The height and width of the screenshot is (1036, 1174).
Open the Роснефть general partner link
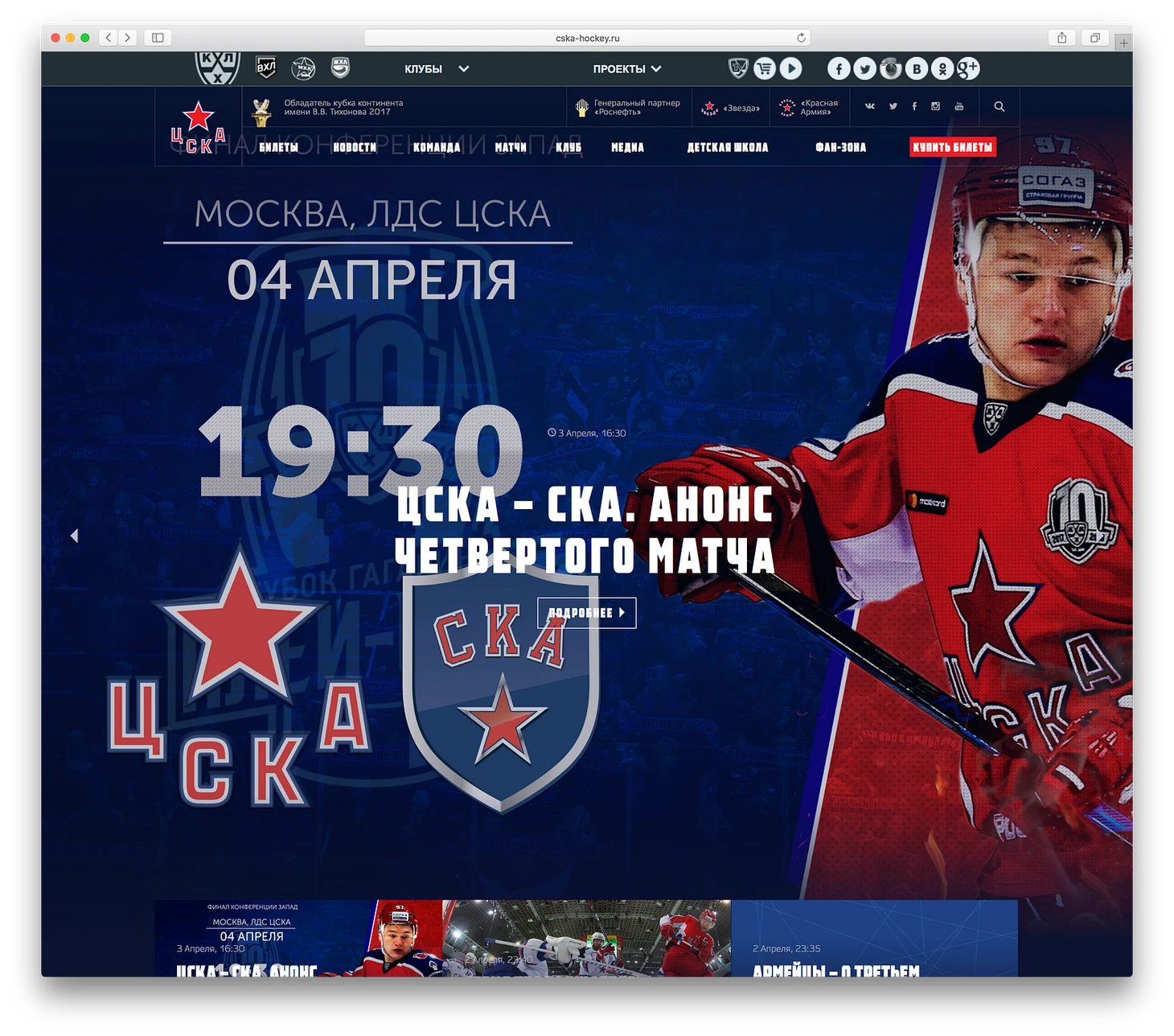coord(628,107)
